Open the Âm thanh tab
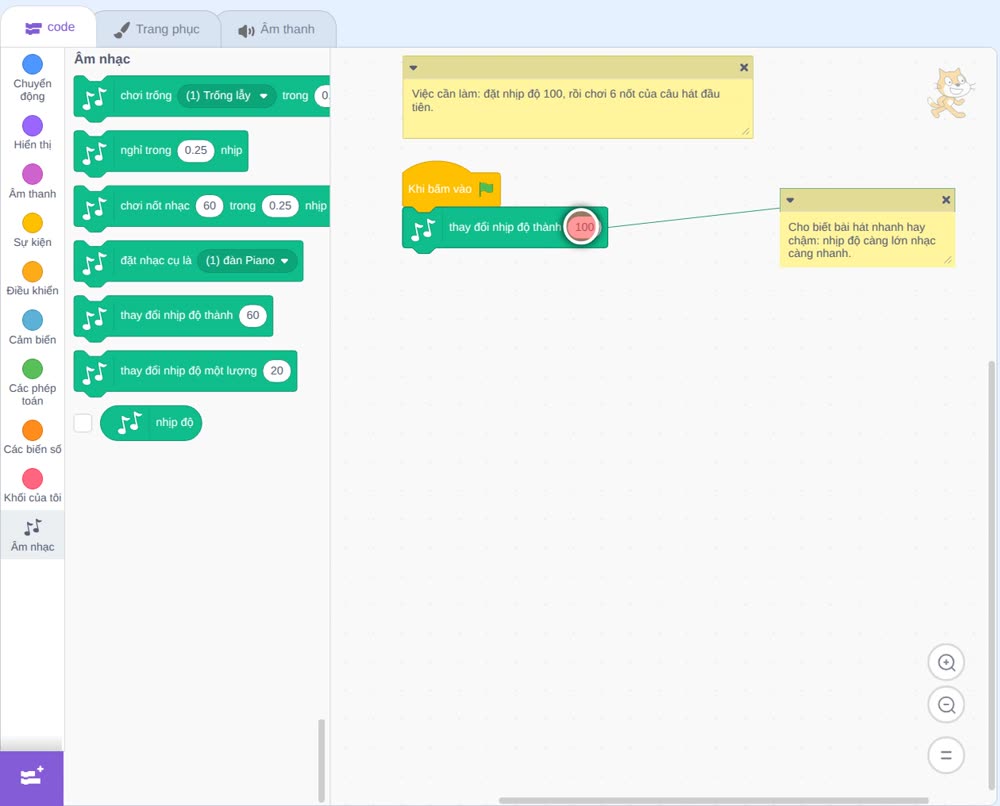This screenshot has width=1000, height=806. [277, 29]
